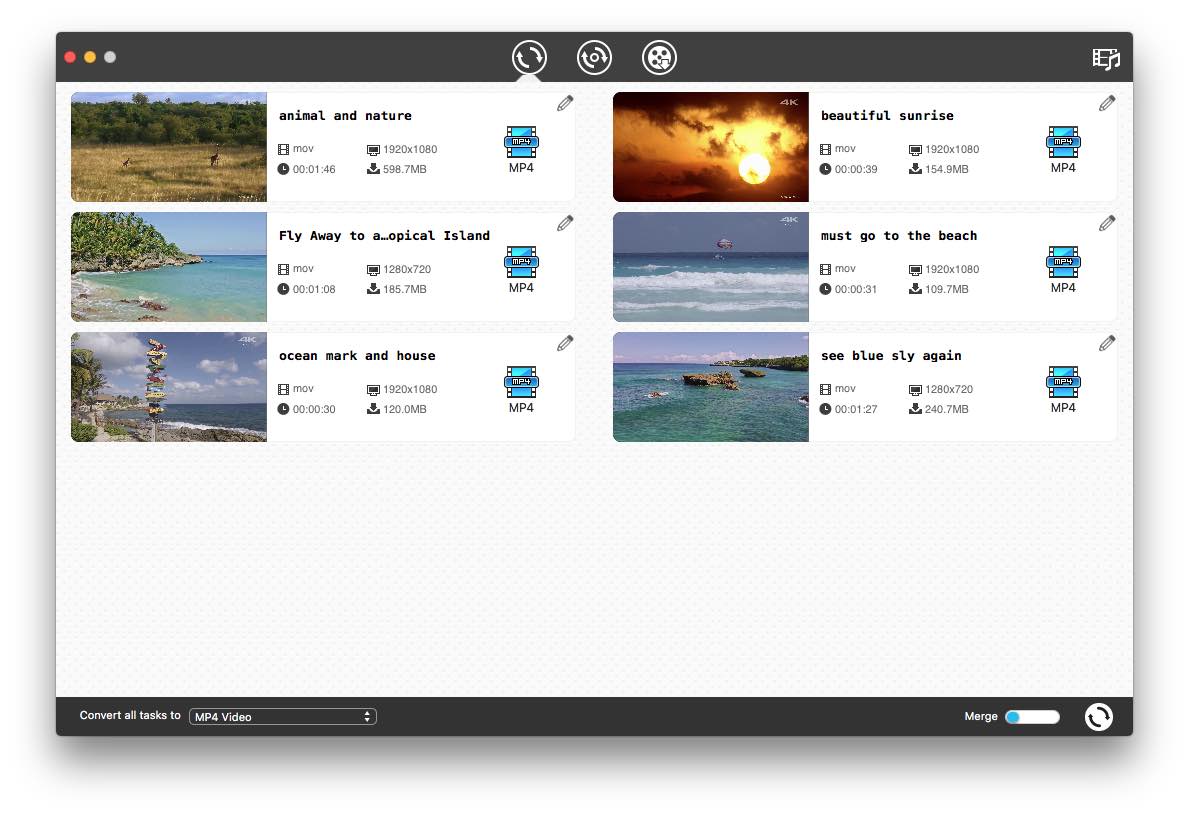Click edit pencil for 'must go to the beach'
The height and width of the screenshot is (816, 1189).
pyautogui.click(x=1107, y=223)
